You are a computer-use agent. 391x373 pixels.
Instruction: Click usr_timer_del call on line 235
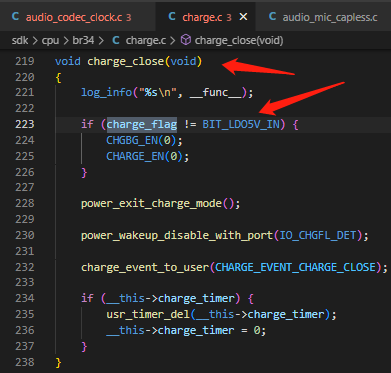pos(148,315)
